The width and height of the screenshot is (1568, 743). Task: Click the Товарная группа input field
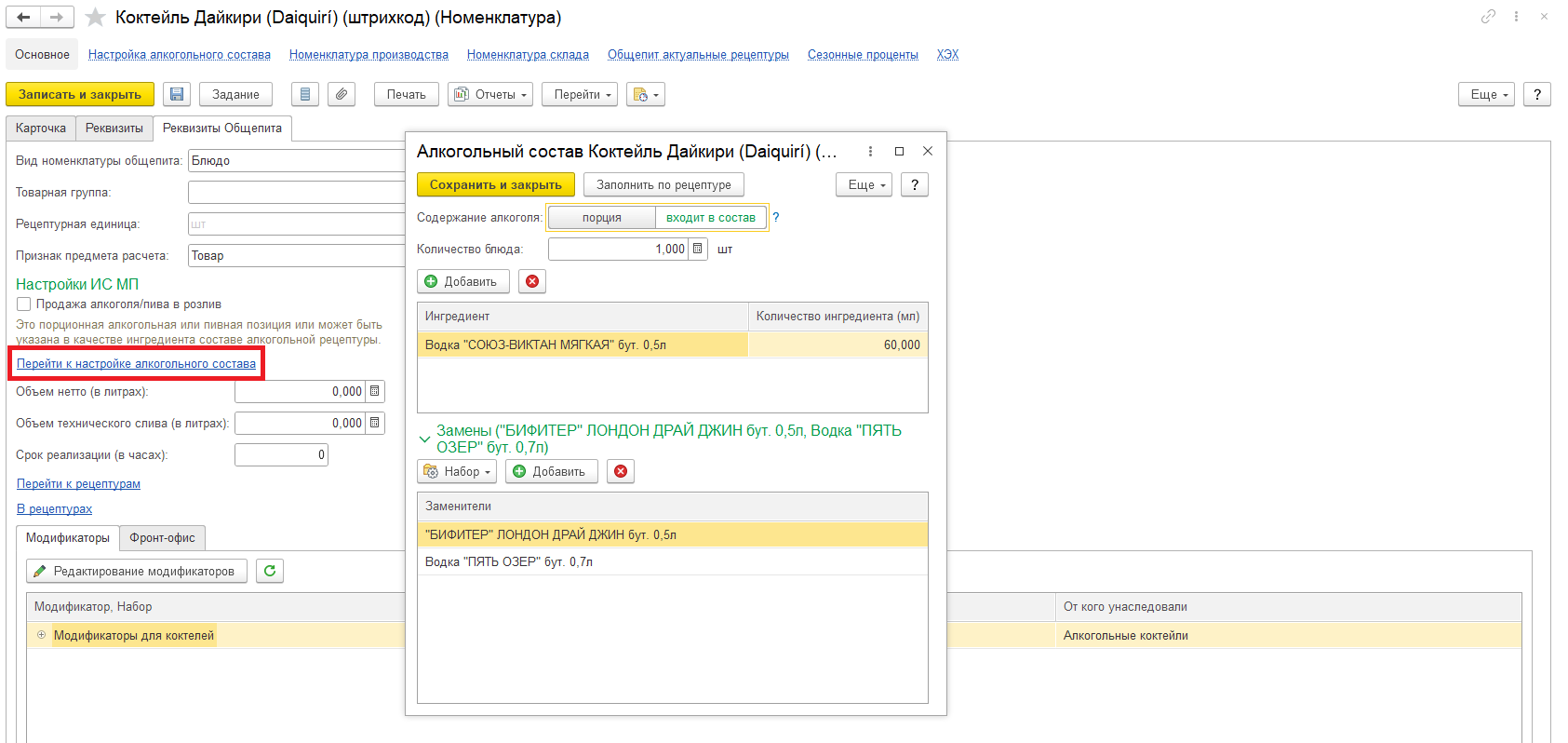(298, 193)
